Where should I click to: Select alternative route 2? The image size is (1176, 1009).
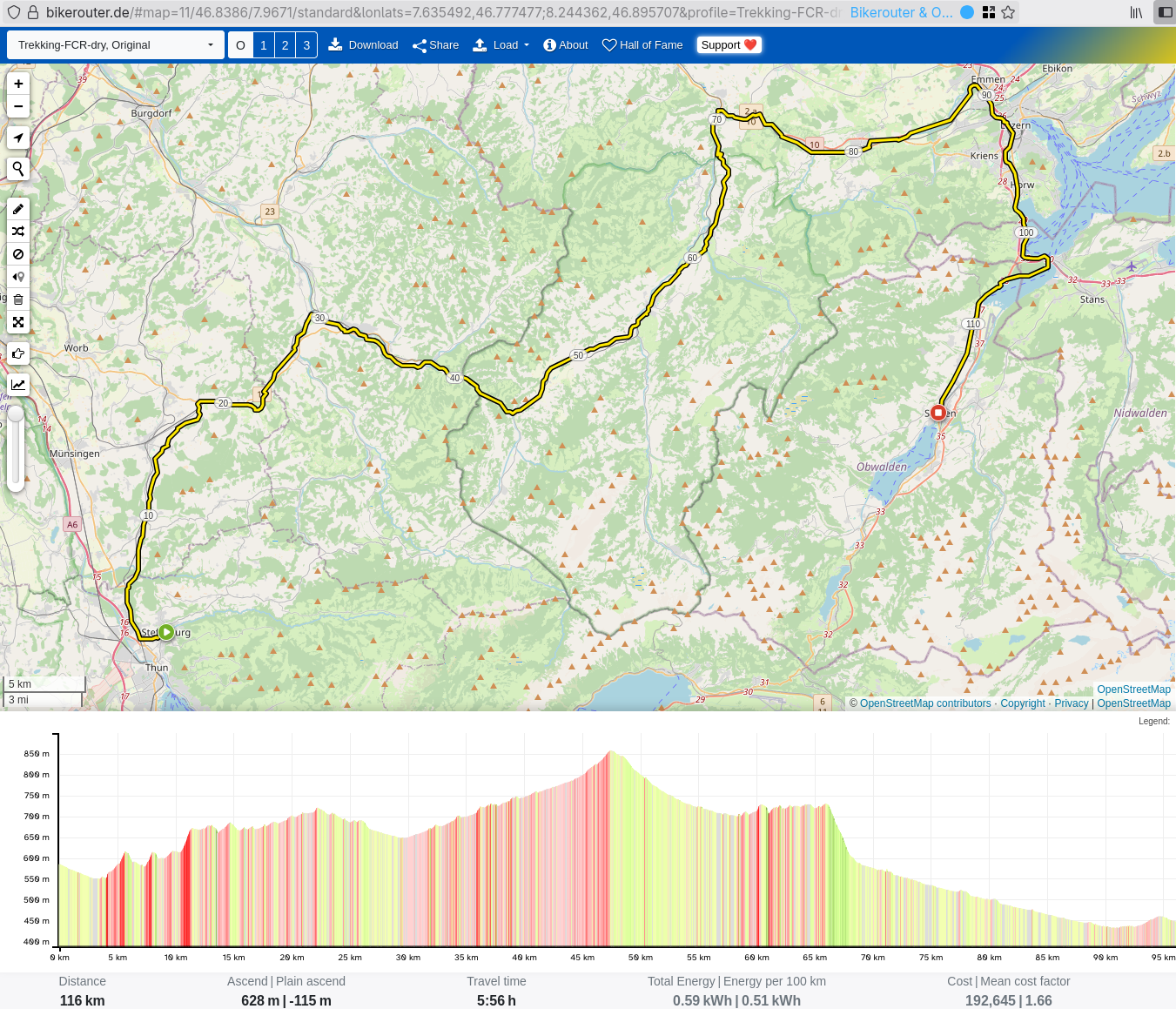coord(285,45)
